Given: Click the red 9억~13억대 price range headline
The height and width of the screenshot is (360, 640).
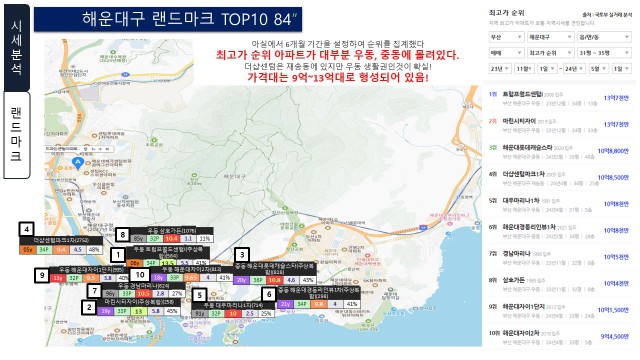Looking at the screenshot, I should [338, 78].
